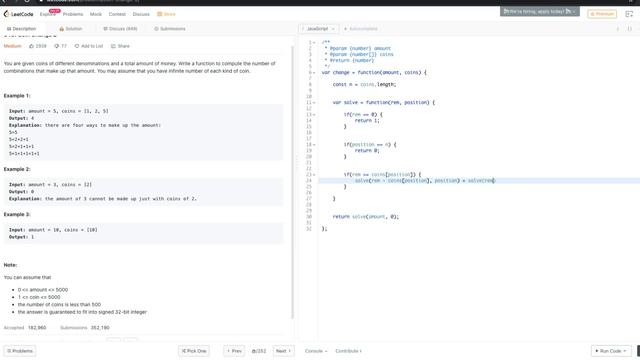Image resolution: width=640 pixels, height=360 pixels.
Task: Click the Submissions 352,190 statistic
Action: [x=85, y=328]
